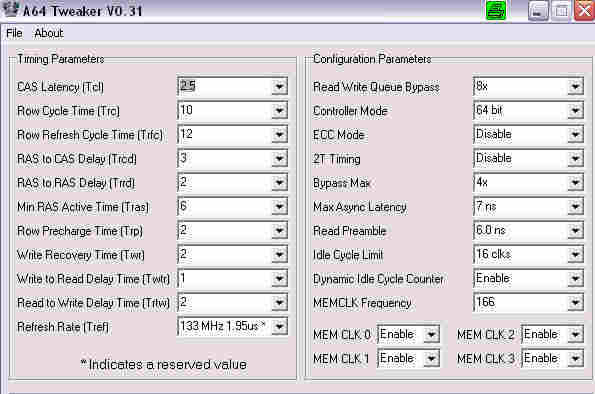Viewport: 595px width, 394px height.
Task: Click the A64 Tweaker app icon
Action: click(x=10, y=9)
